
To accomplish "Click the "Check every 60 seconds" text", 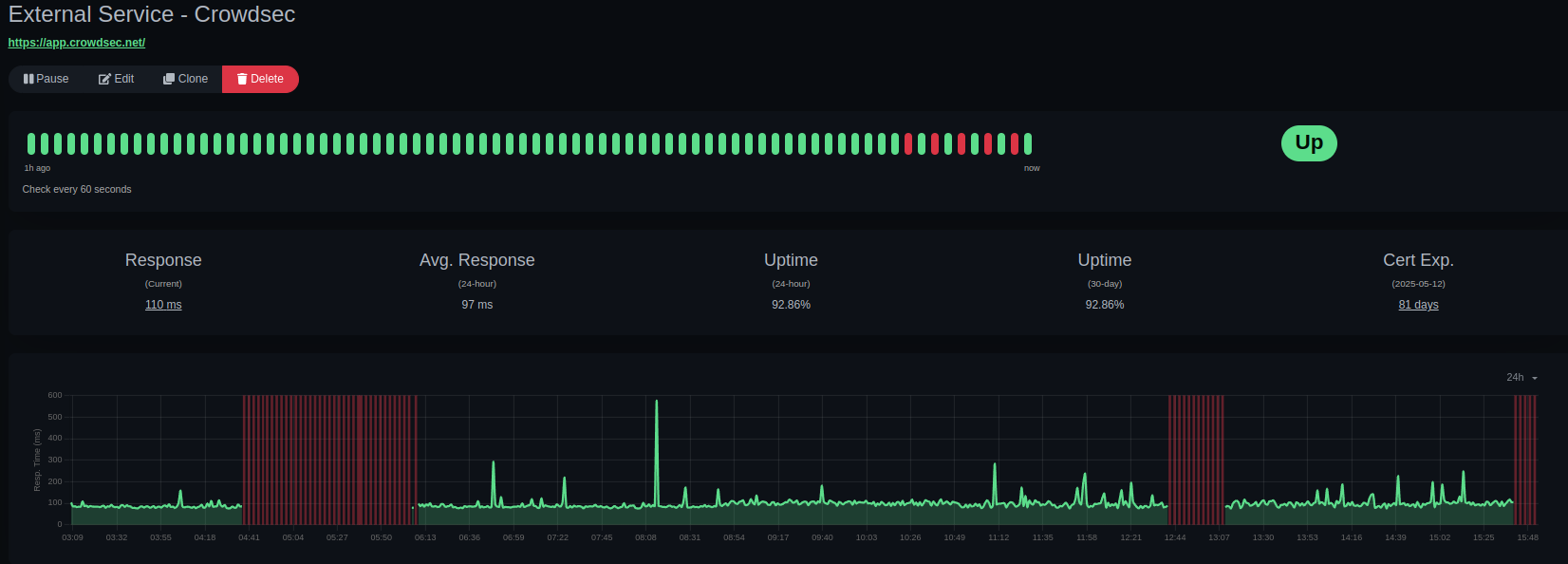I will coord(77,189).
